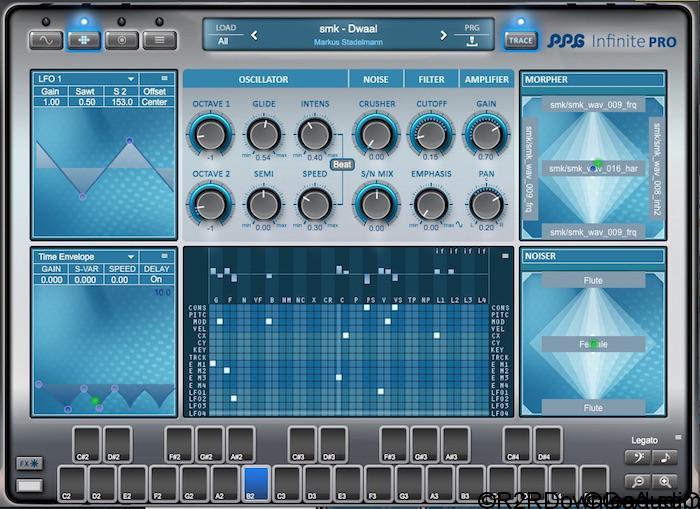This screenshot has width=700, height=509.
Task: Click the Female slot in Noiser
Action: pyautogui.click(x=593, y=344)
